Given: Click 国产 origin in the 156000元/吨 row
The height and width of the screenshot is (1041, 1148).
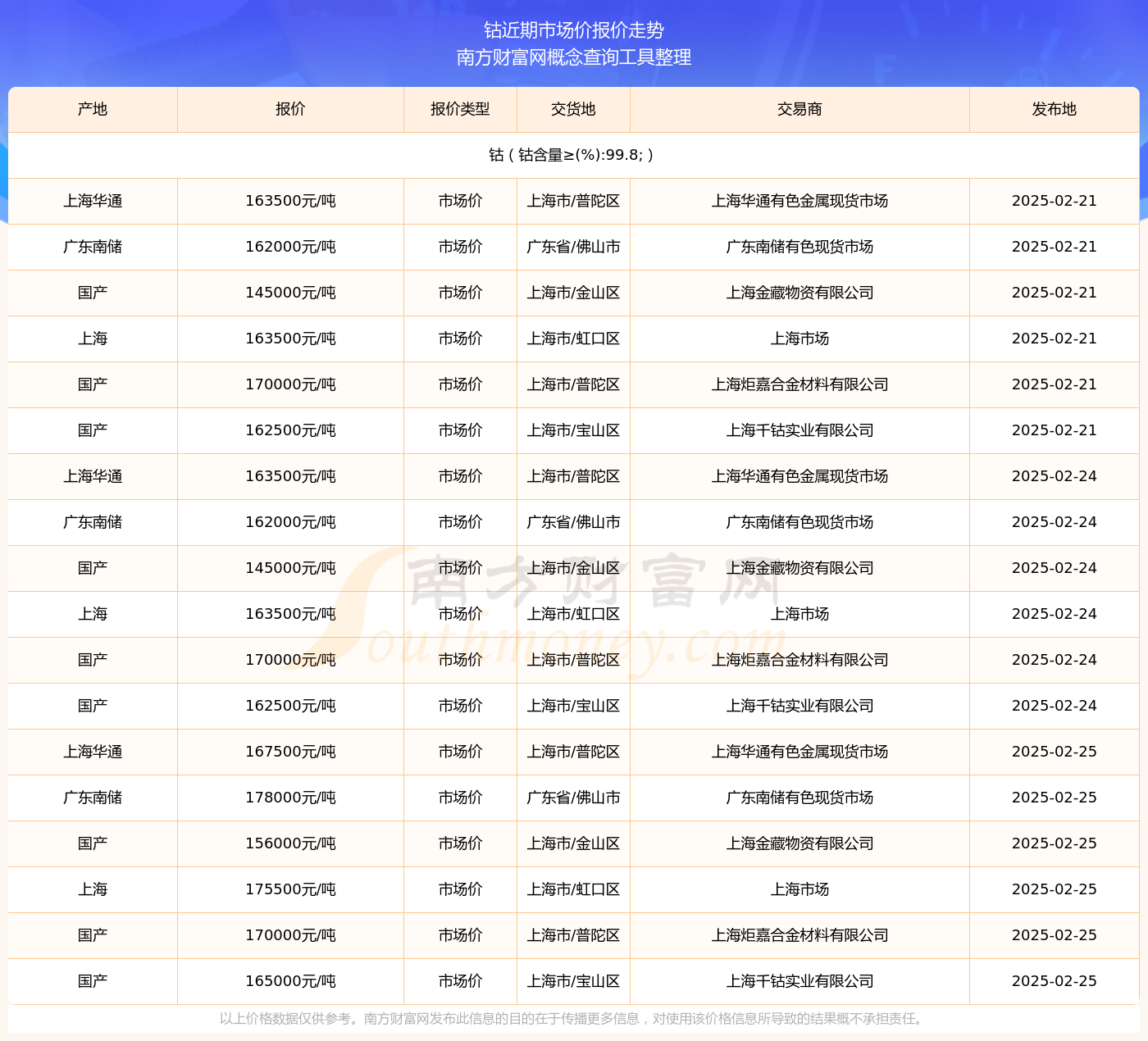Looking at the screenshot, I should coord(93,843).
